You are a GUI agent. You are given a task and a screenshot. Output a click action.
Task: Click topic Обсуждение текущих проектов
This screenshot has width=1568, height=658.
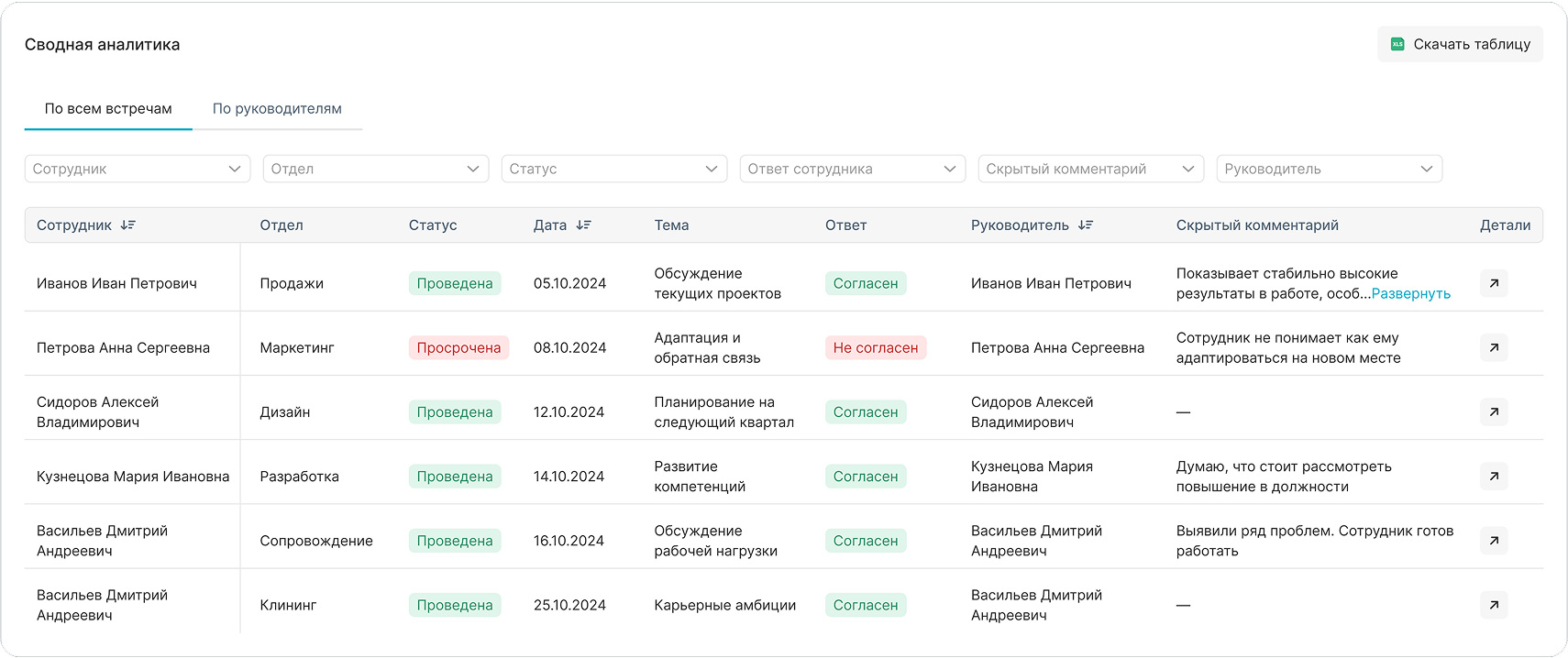pos(718,283)
